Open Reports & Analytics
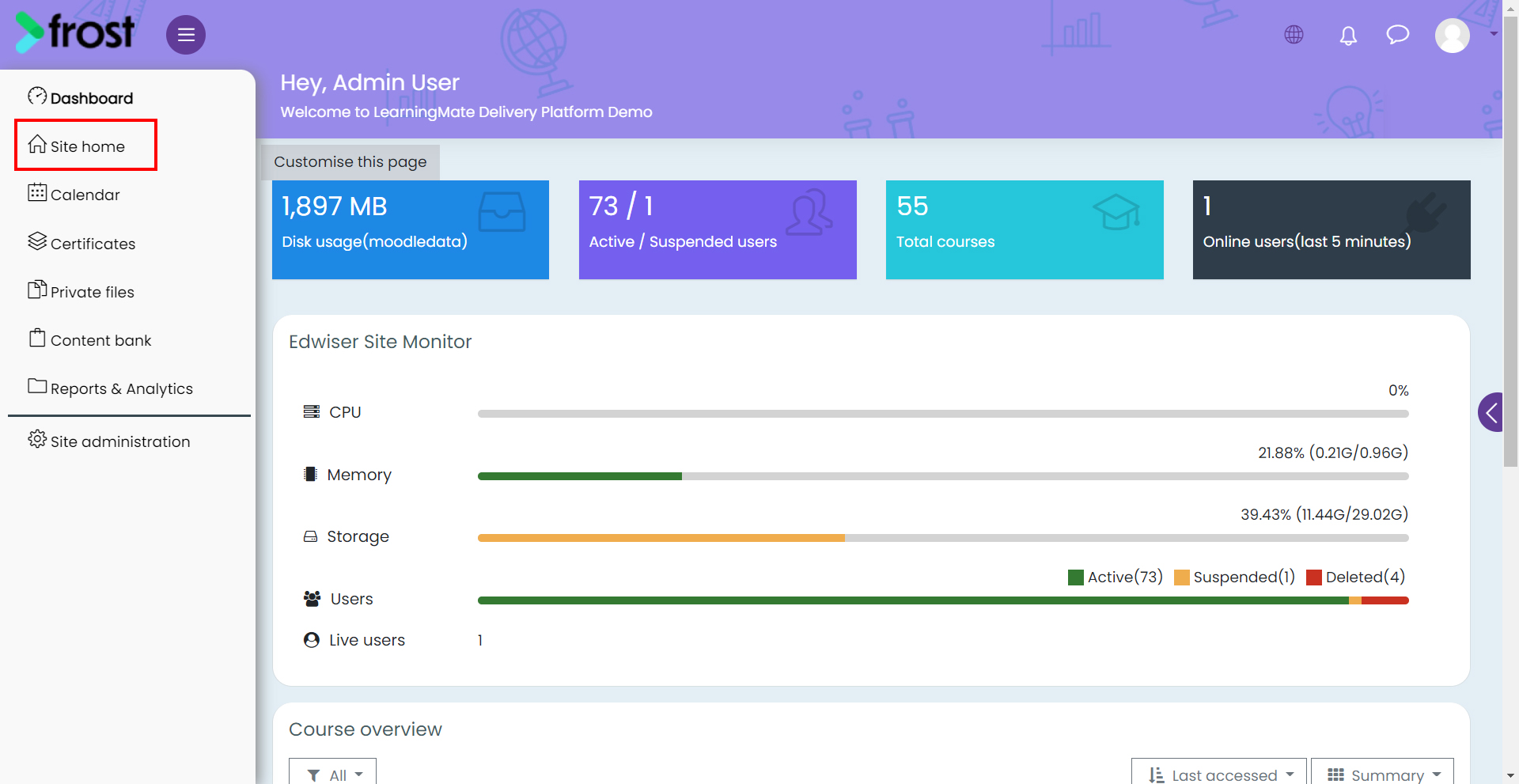The image size is (1519, 784). pyautogui.click(x=111, y=388)
